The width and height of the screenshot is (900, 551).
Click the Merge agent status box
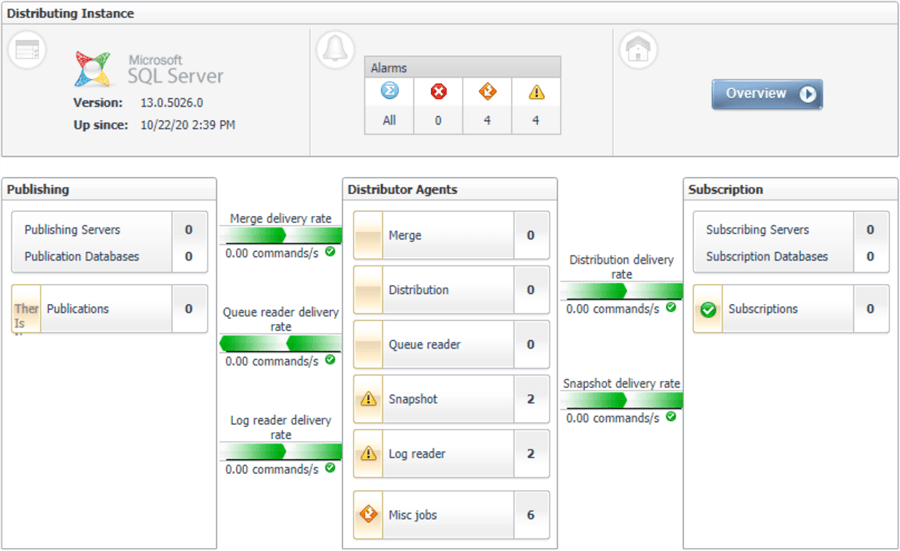tap(368, 235)
